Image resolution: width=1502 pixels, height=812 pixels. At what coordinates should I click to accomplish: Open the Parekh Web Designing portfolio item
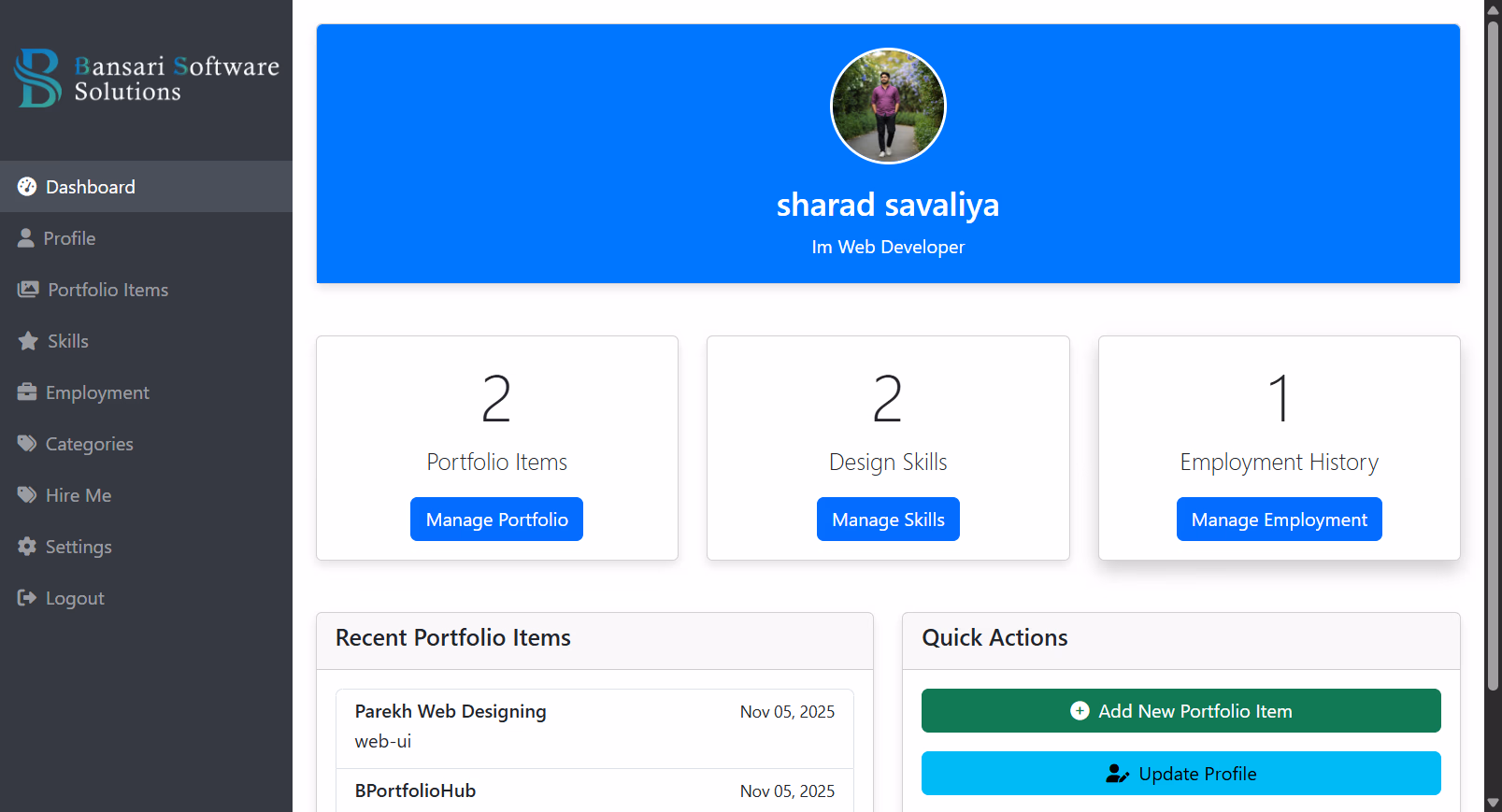coord(450,710)
